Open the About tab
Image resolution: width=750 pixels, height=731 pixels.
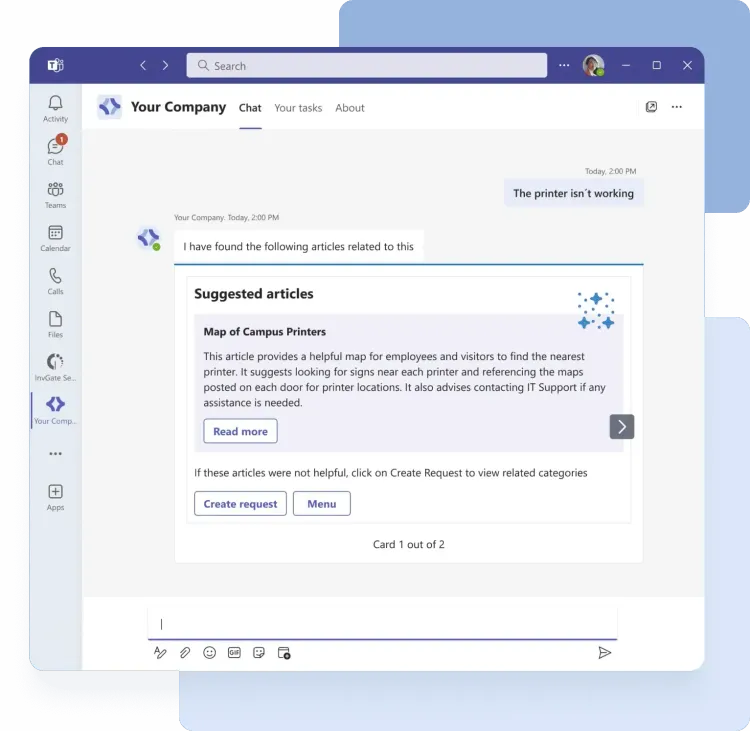point(350,108)
